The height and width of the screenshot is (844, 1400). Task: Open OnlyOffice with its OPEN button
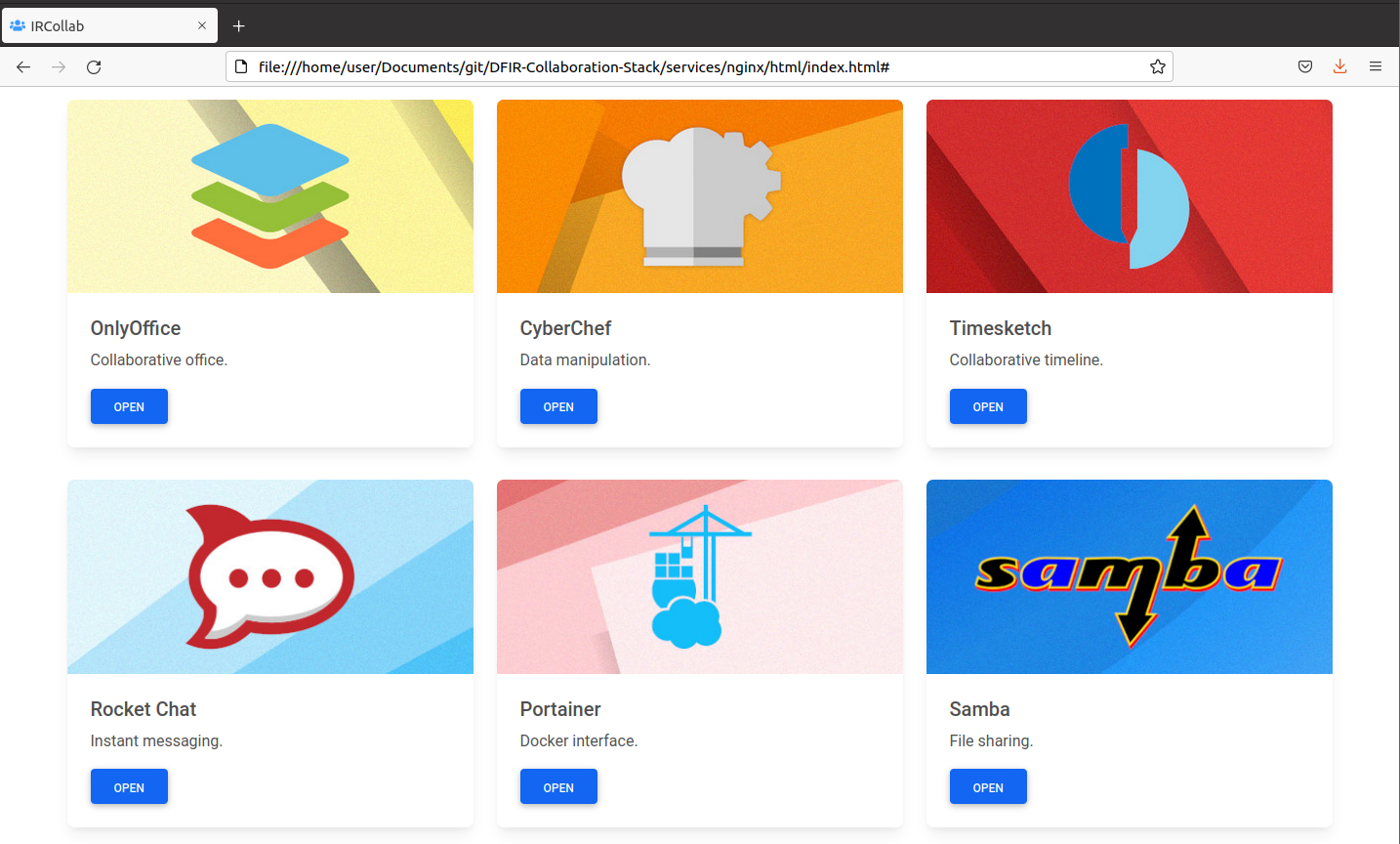[129, 406]
